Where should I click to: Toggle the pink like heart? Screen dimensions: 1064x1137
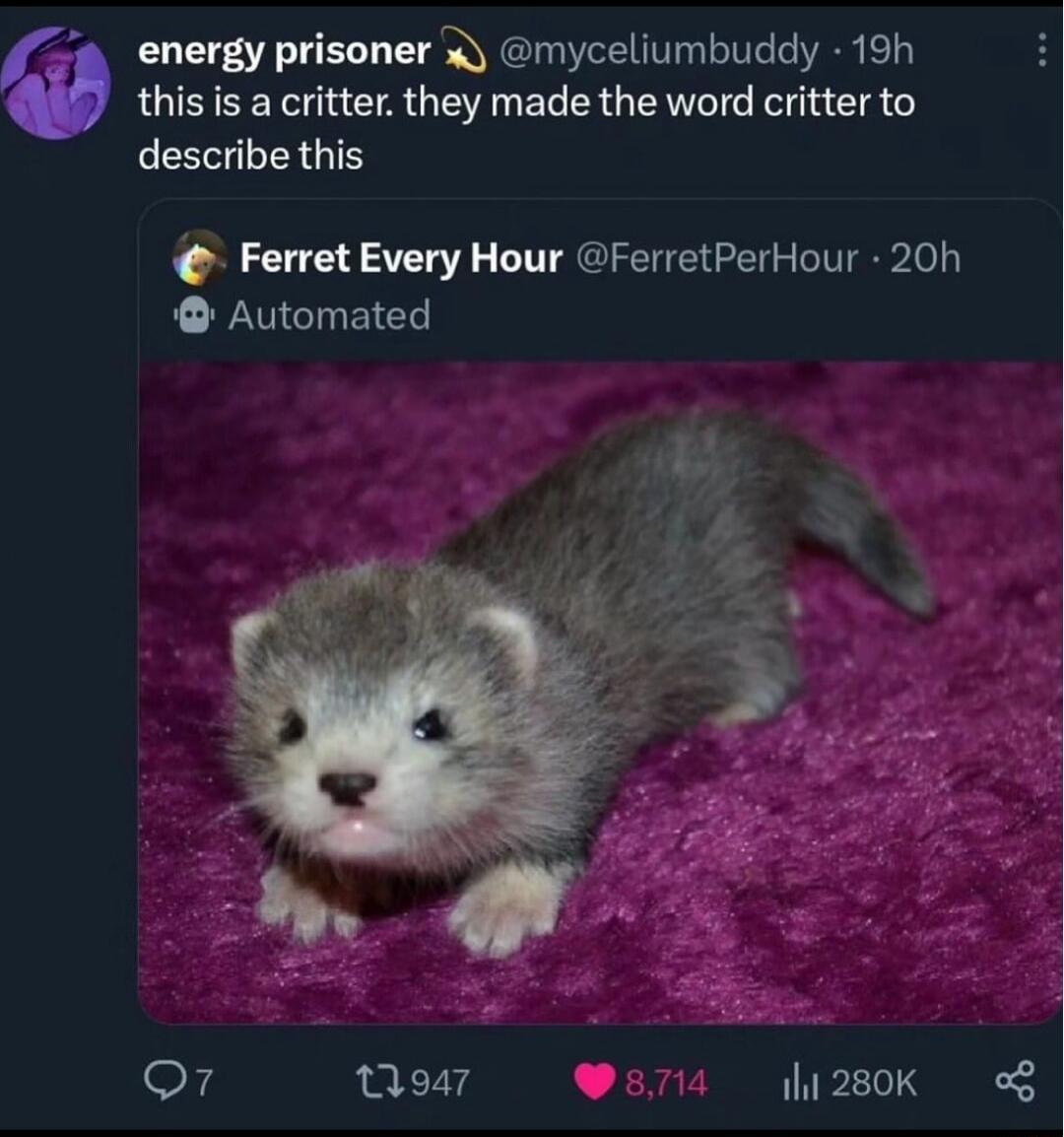[593, 1083]
